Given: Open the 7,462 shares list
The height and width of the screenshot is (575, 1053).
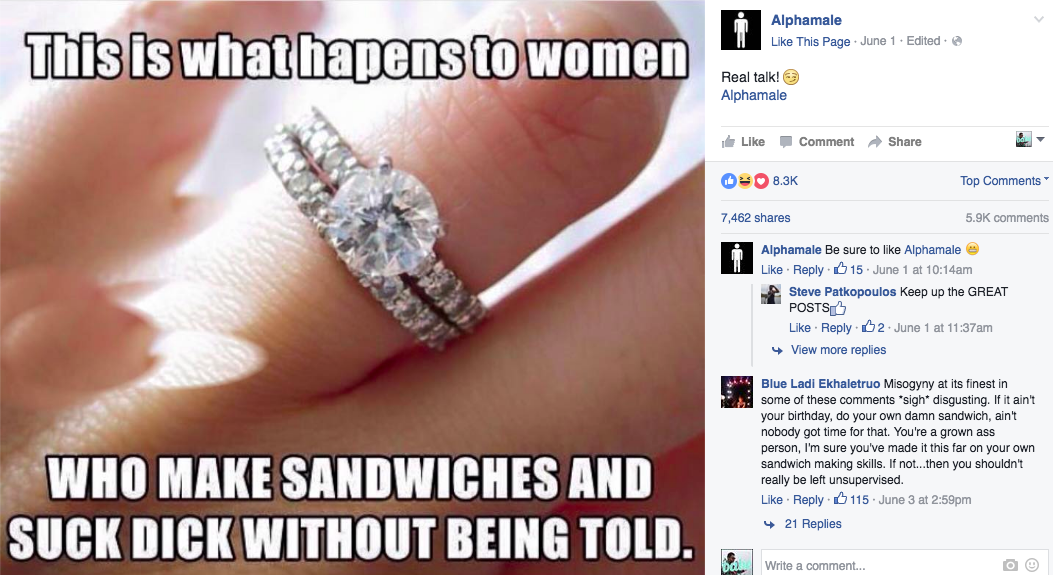Looking at the screenshot, I should pyautogui.click(x=756, y=218).
